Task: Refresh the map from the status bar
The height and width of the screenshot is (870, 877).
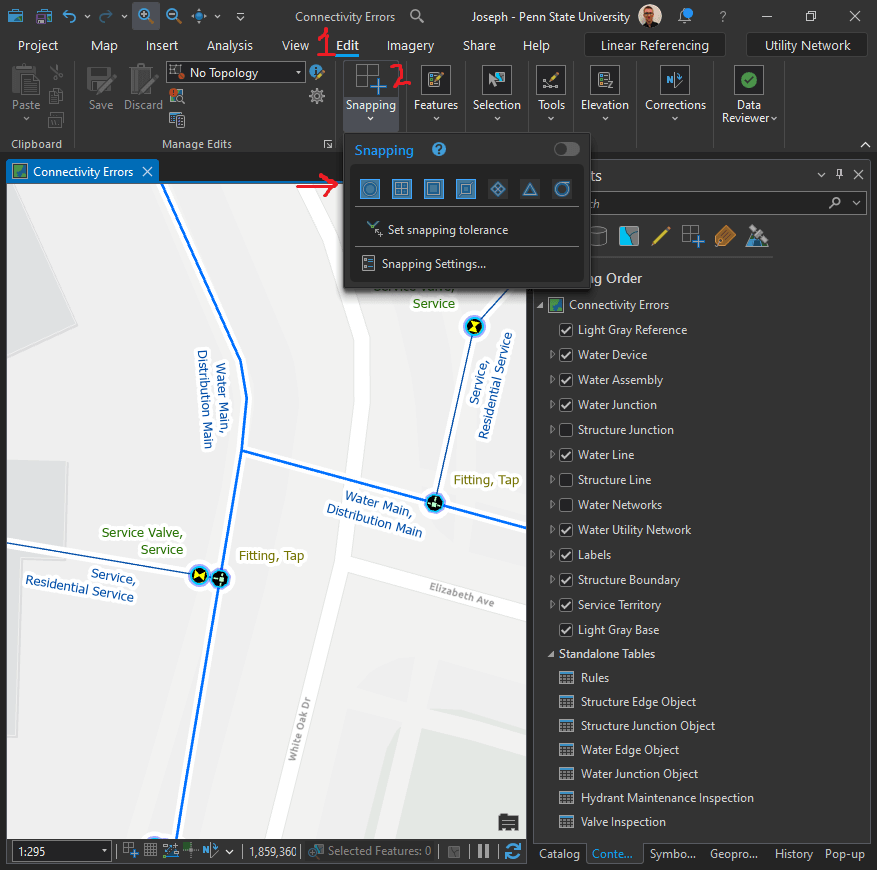Action: (513, 851)
